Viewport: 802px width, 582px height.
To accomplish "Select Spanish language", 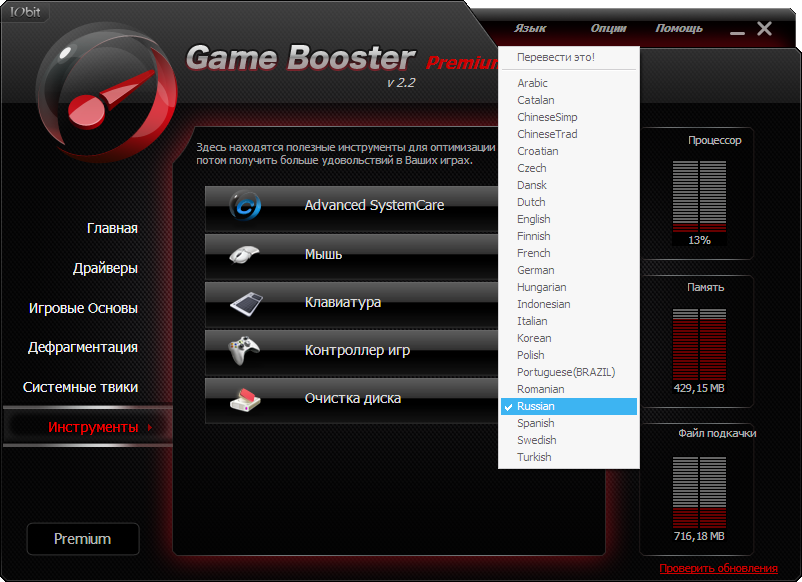I will (569, 423).
